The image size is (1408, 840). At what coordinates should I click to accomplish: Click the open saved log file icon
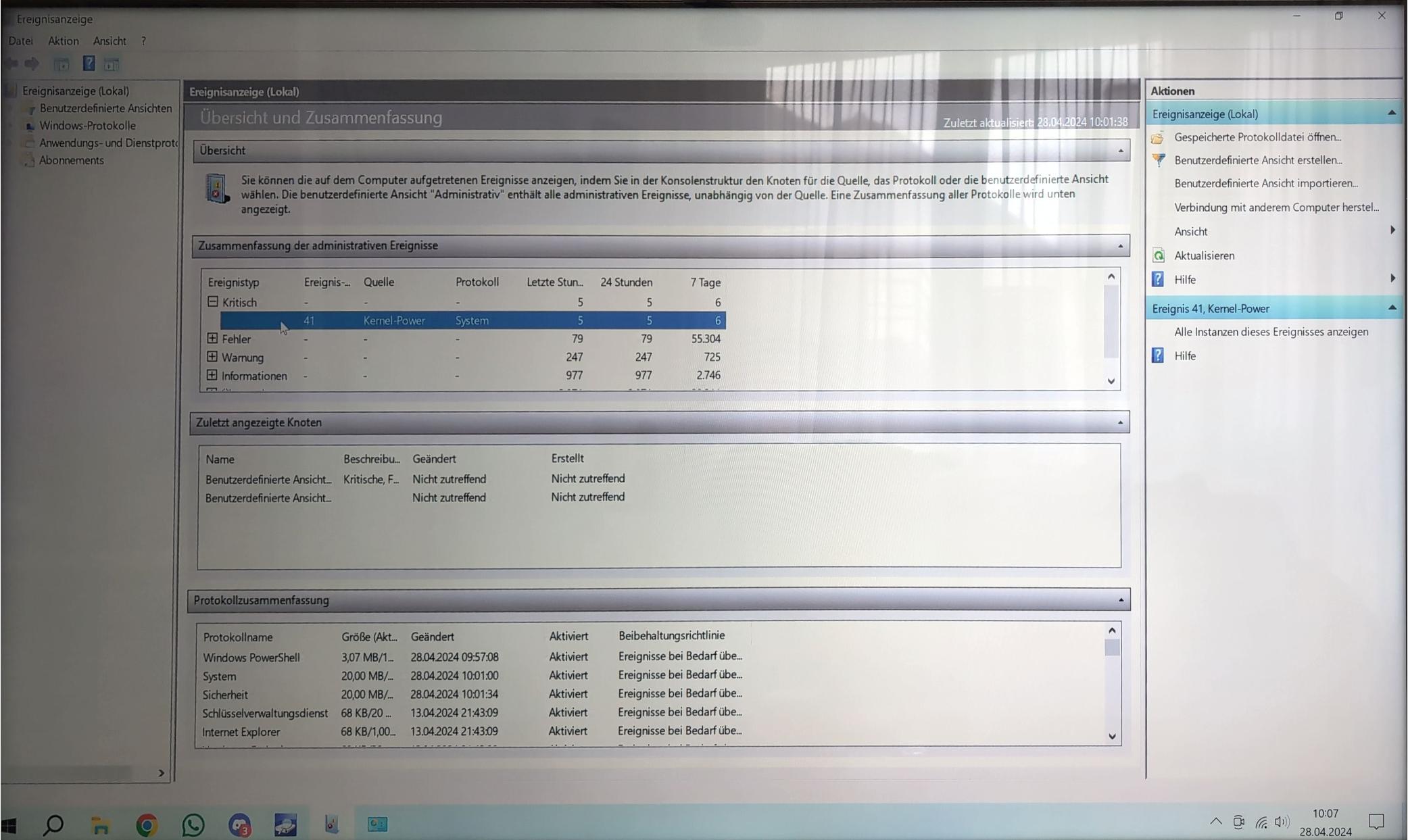1158,137
